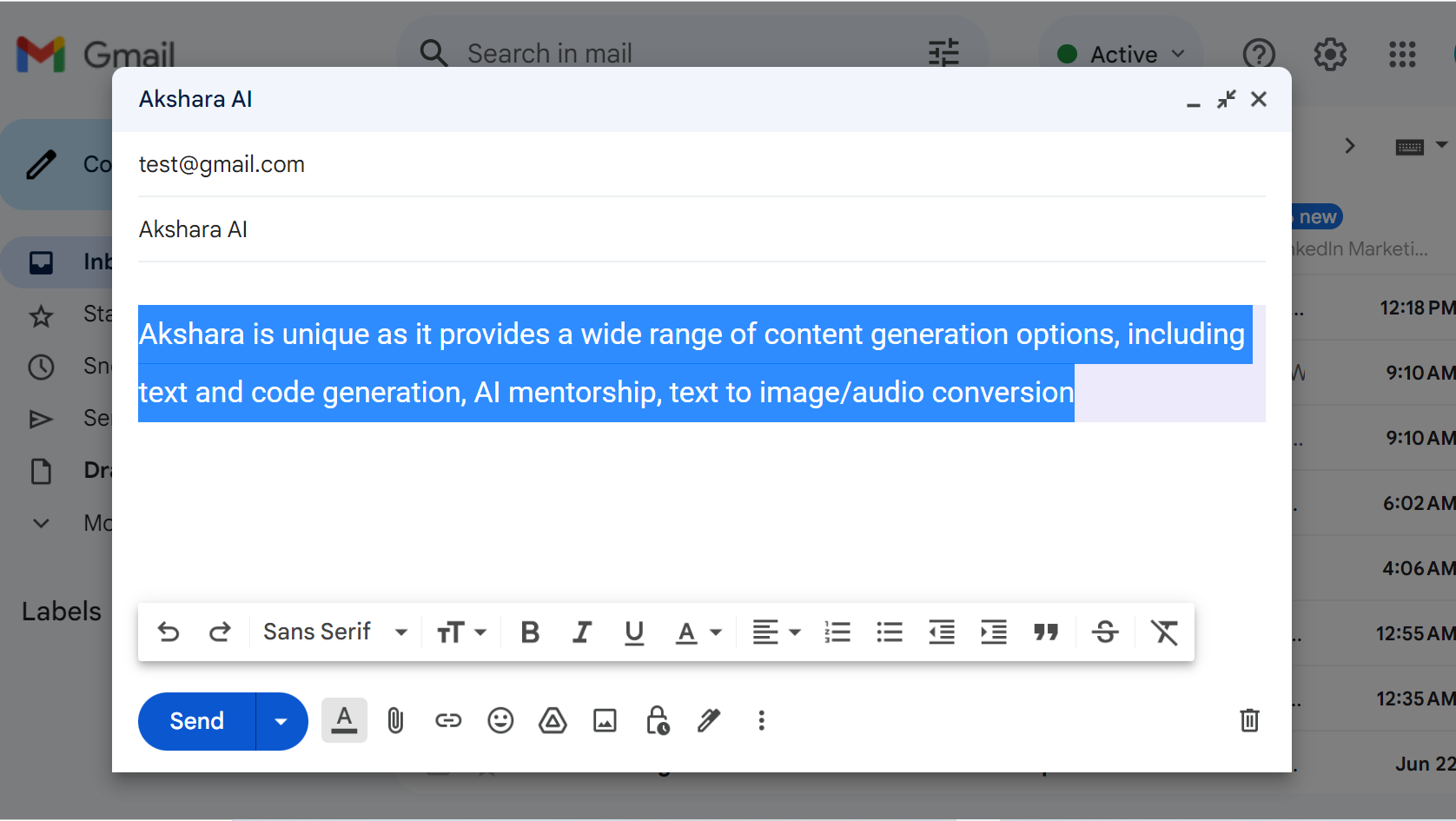Screen dimensions: 1456x821
Task: Toggle confidential mode lock icon
Action: [658, 720]
